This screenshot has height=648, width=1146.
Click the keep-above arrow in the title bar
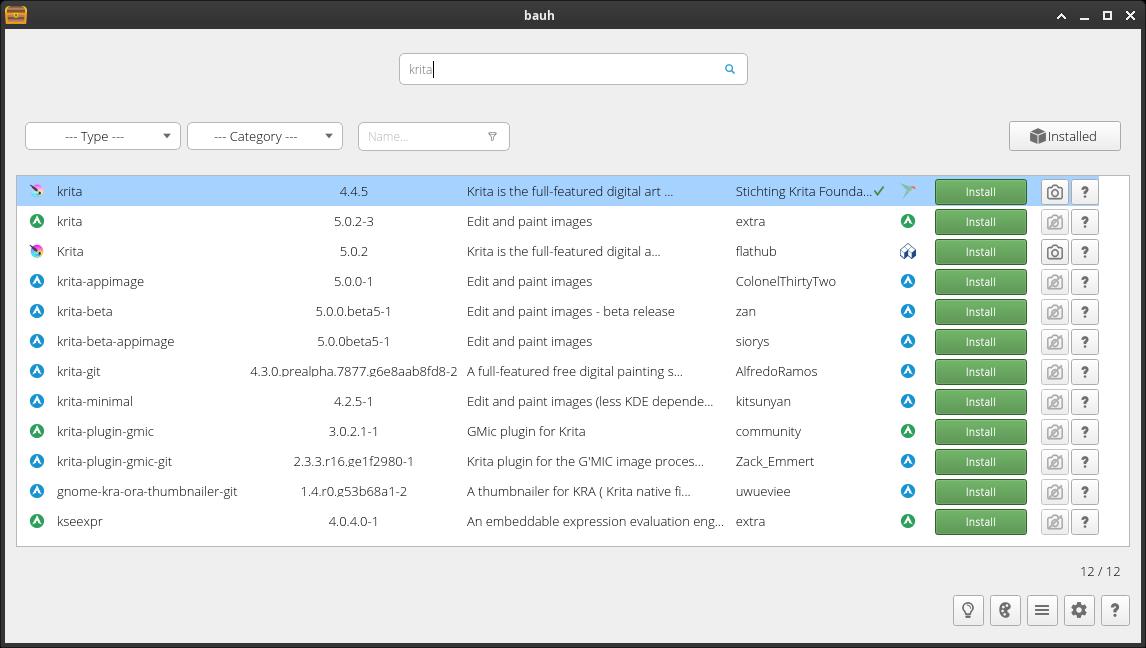click(1061, 15)
